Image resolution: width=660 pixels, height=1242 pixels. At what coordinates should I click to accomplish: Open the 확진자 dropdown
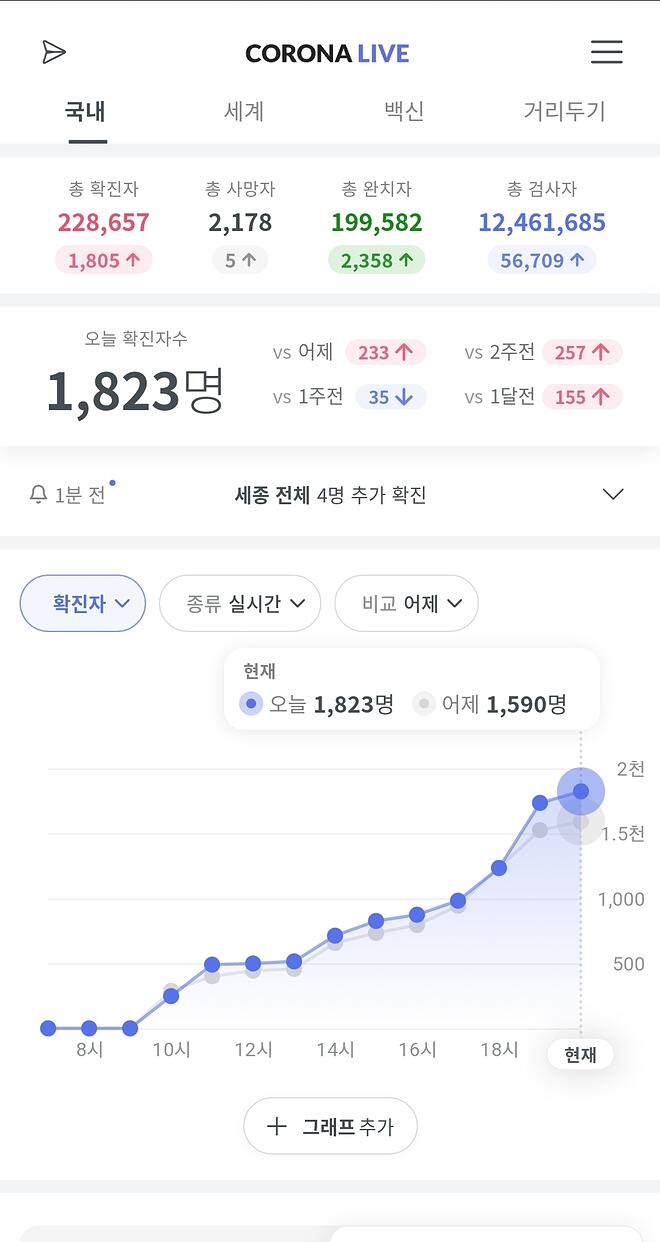tap(83, 603)
